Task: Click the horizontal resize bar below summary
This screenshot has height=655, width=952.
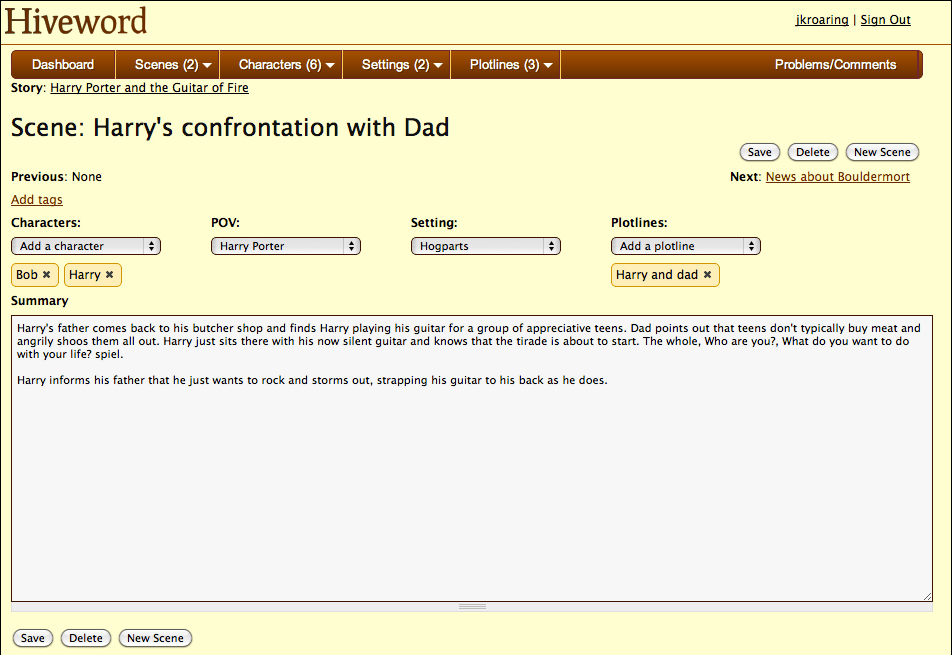Action: [x=472, y=606]
